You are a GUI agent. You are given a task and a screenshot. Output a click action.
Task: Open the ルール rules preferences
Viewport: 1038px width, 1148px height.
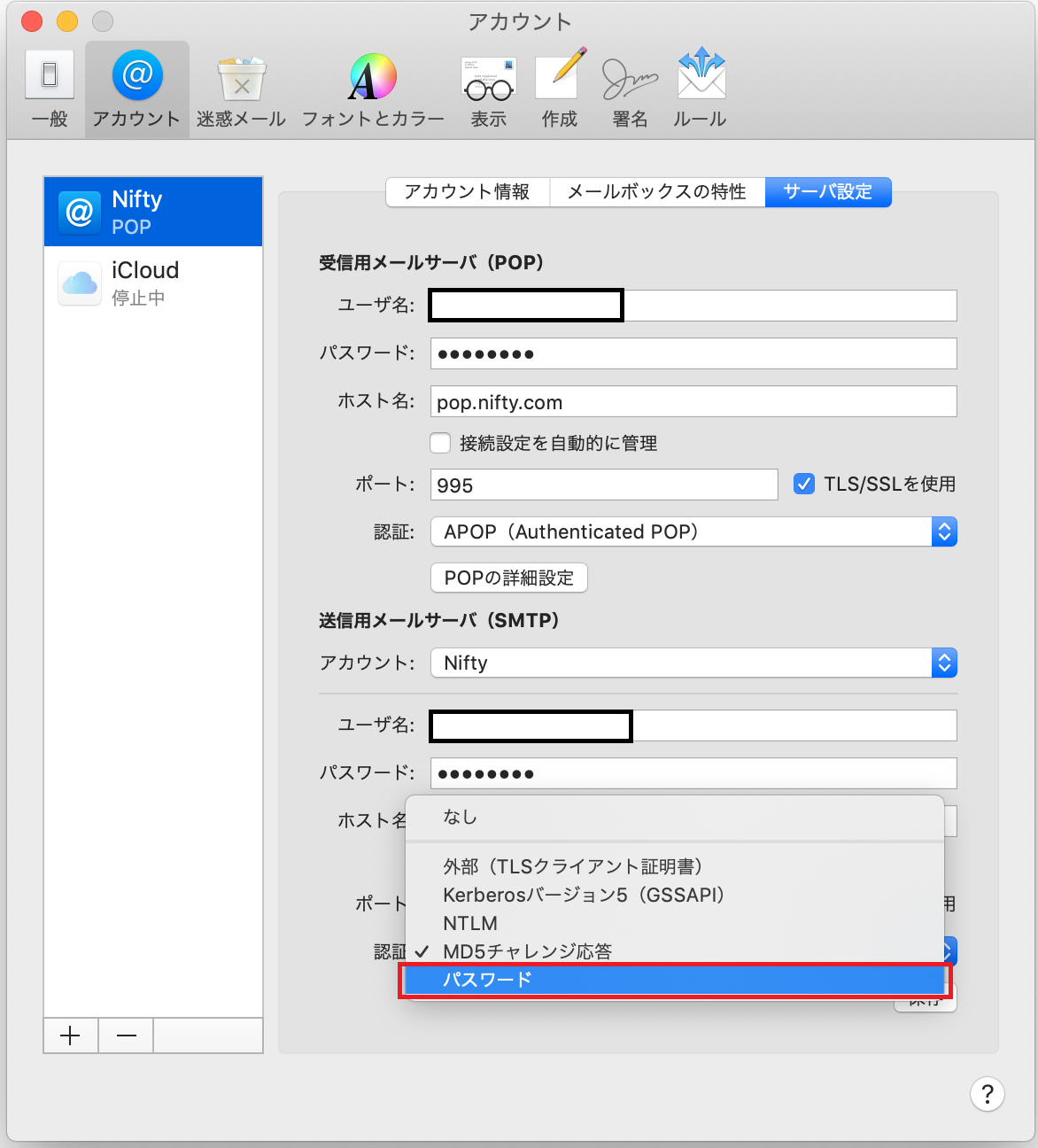(701, 89)
